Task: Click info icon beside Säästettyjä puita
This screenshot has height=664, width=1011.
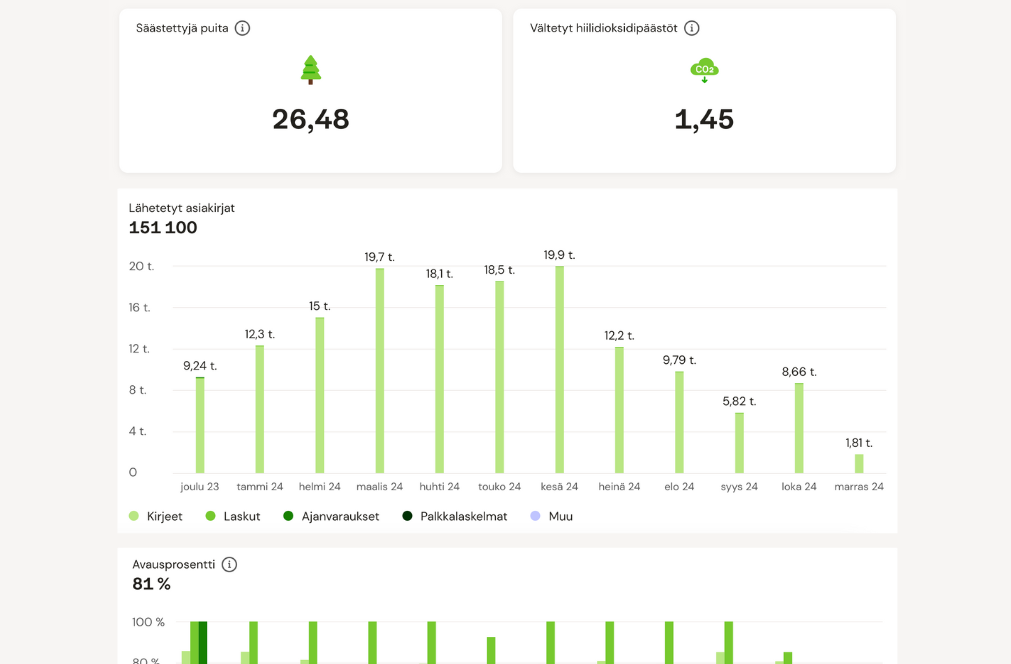Action: pyautogui.click(x=242, y=28)
